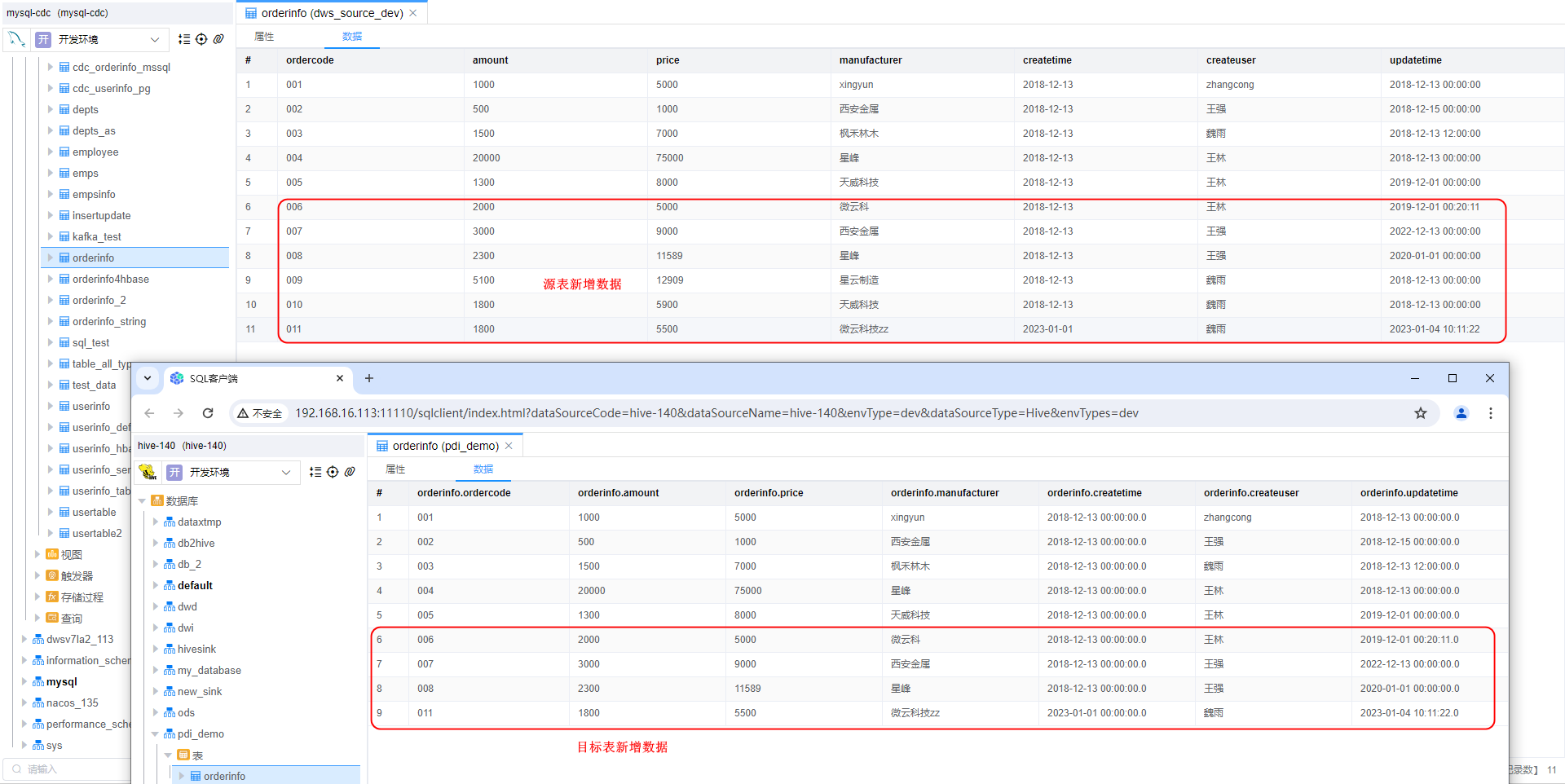The height and width of the screenshot is (784, 1565).
Task: Open Chrome's three-dot menu
Action: tap(1491, 413)
